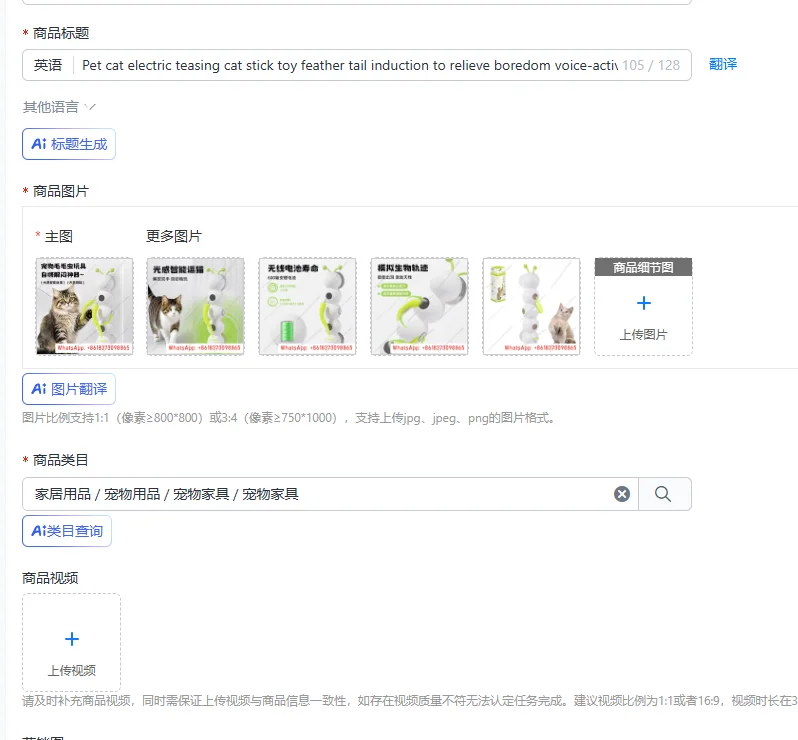Click the 商品细节图 header label

[643, 267]
